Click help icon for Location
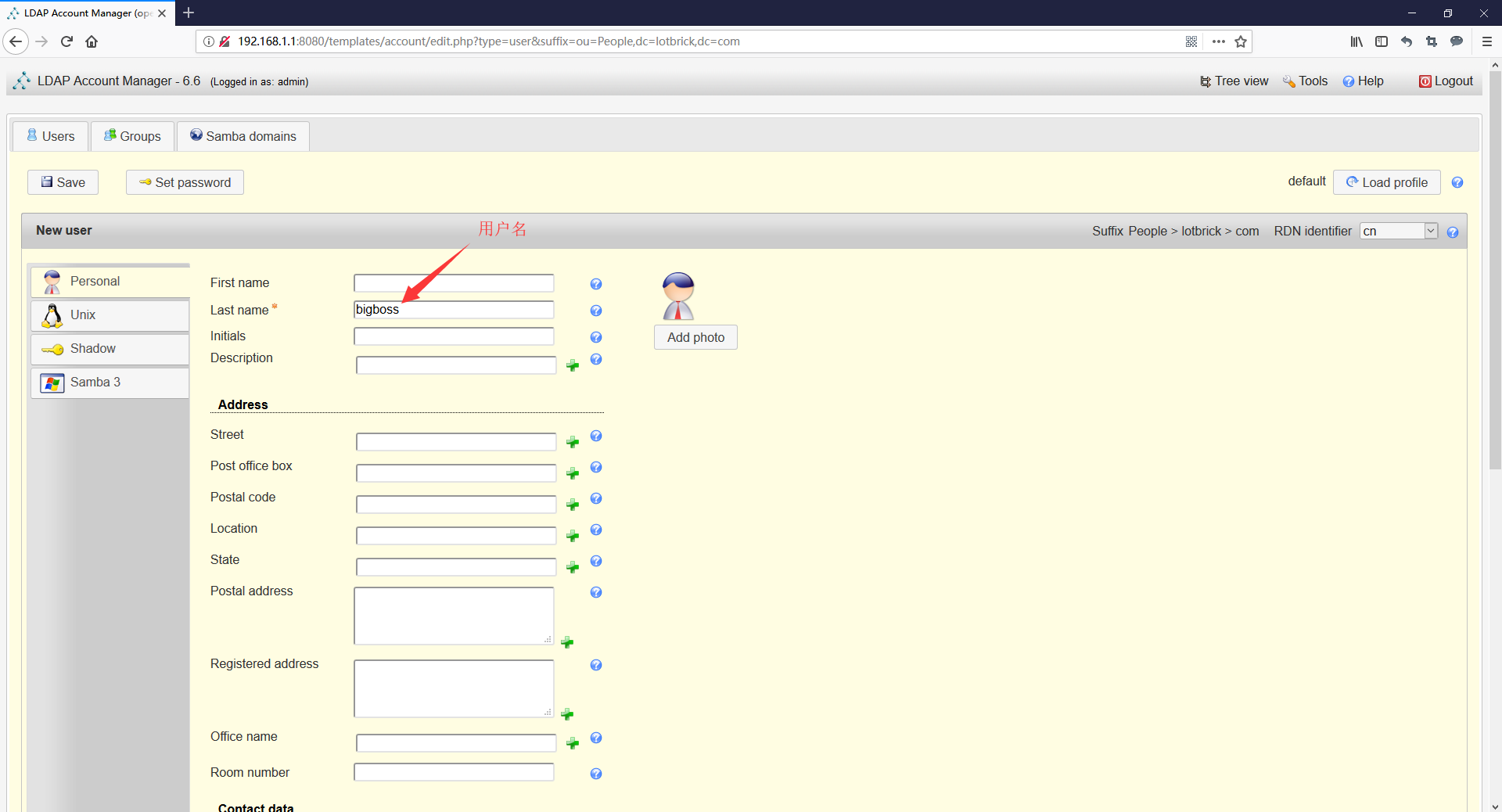This screenshot has height=812, width=1502. (596, 530)
